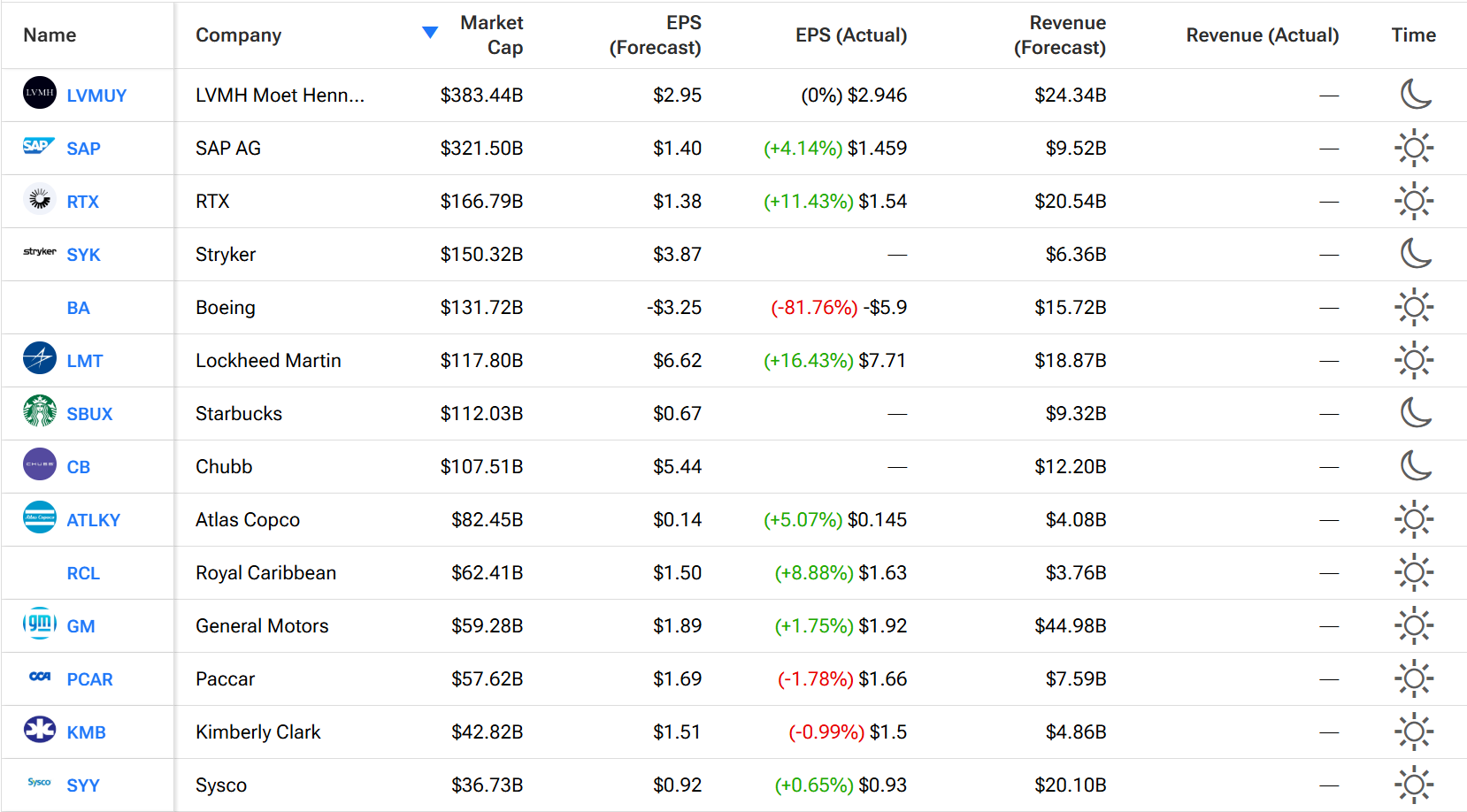The image size is (1467, 812).
Task: Open the SAP ticker link
Action: 83,149
